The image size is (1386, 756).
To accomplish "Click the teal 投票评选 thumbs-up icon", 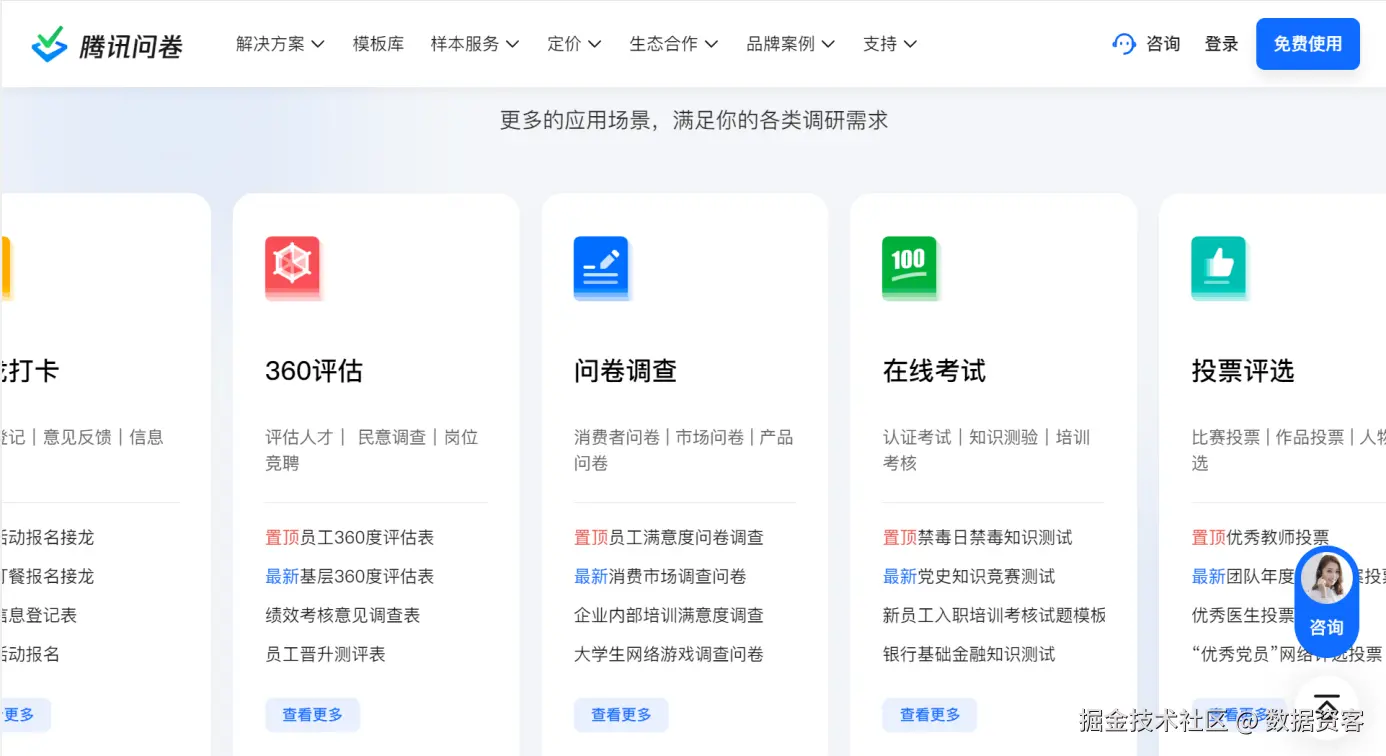I will (x=1219, y=268).
